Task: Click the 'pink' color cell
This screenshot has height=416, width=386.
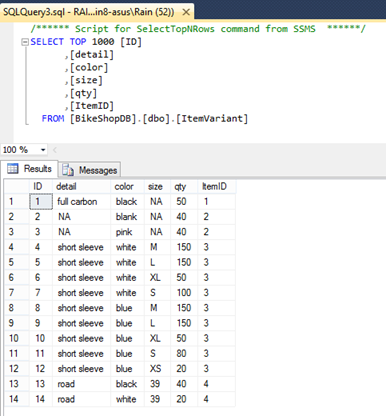Action: coord(128,232)
